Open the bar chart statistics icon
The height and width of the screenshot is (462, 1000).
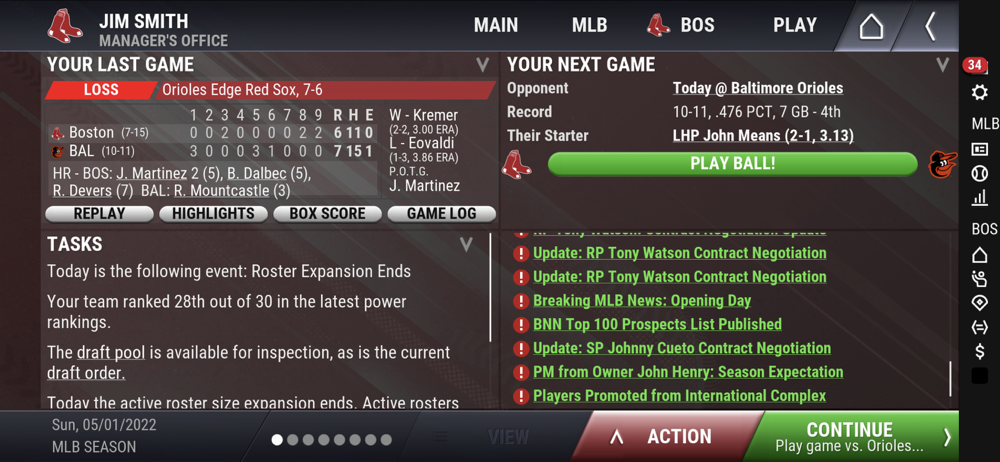pyautogui.click(x=979, y=198)
